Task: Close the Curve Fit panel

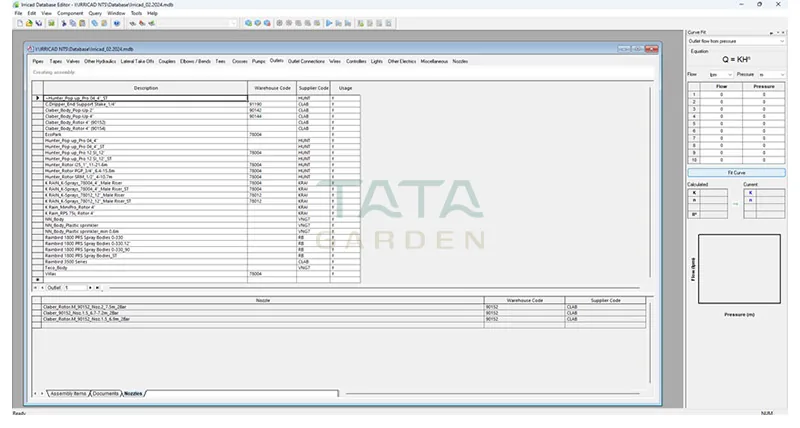Action: point(783,32)
